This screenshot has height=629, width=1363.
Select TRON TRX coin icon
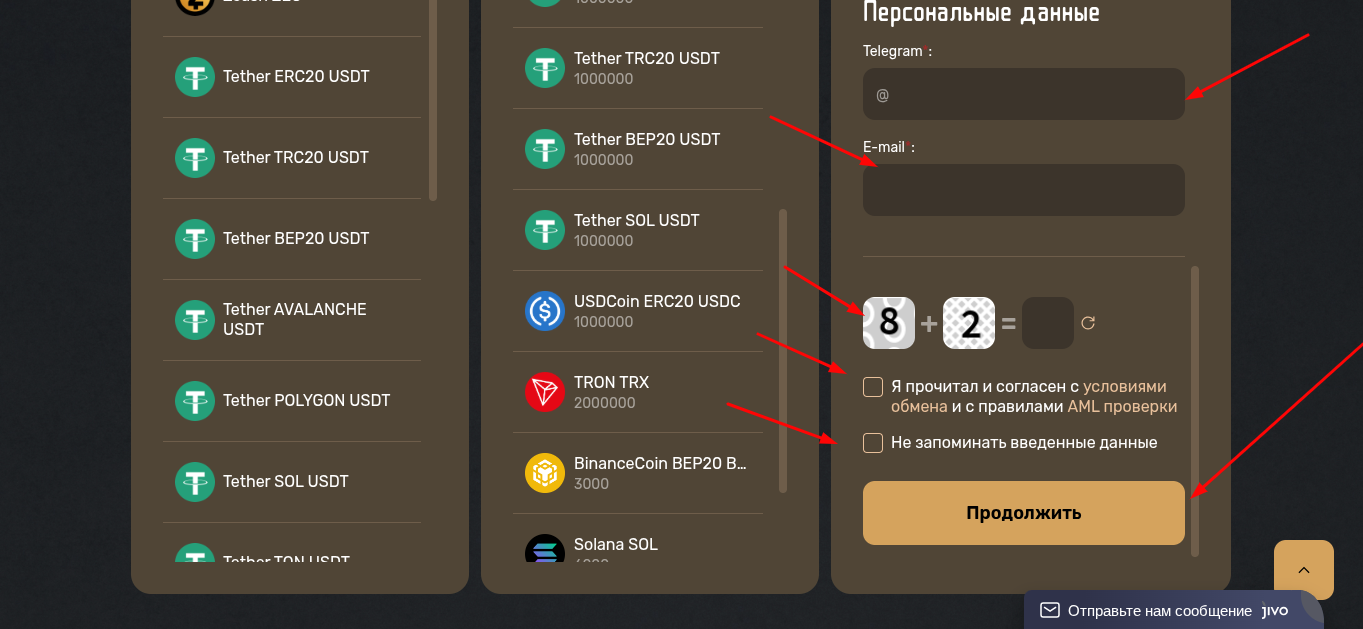tap(545, 392)
